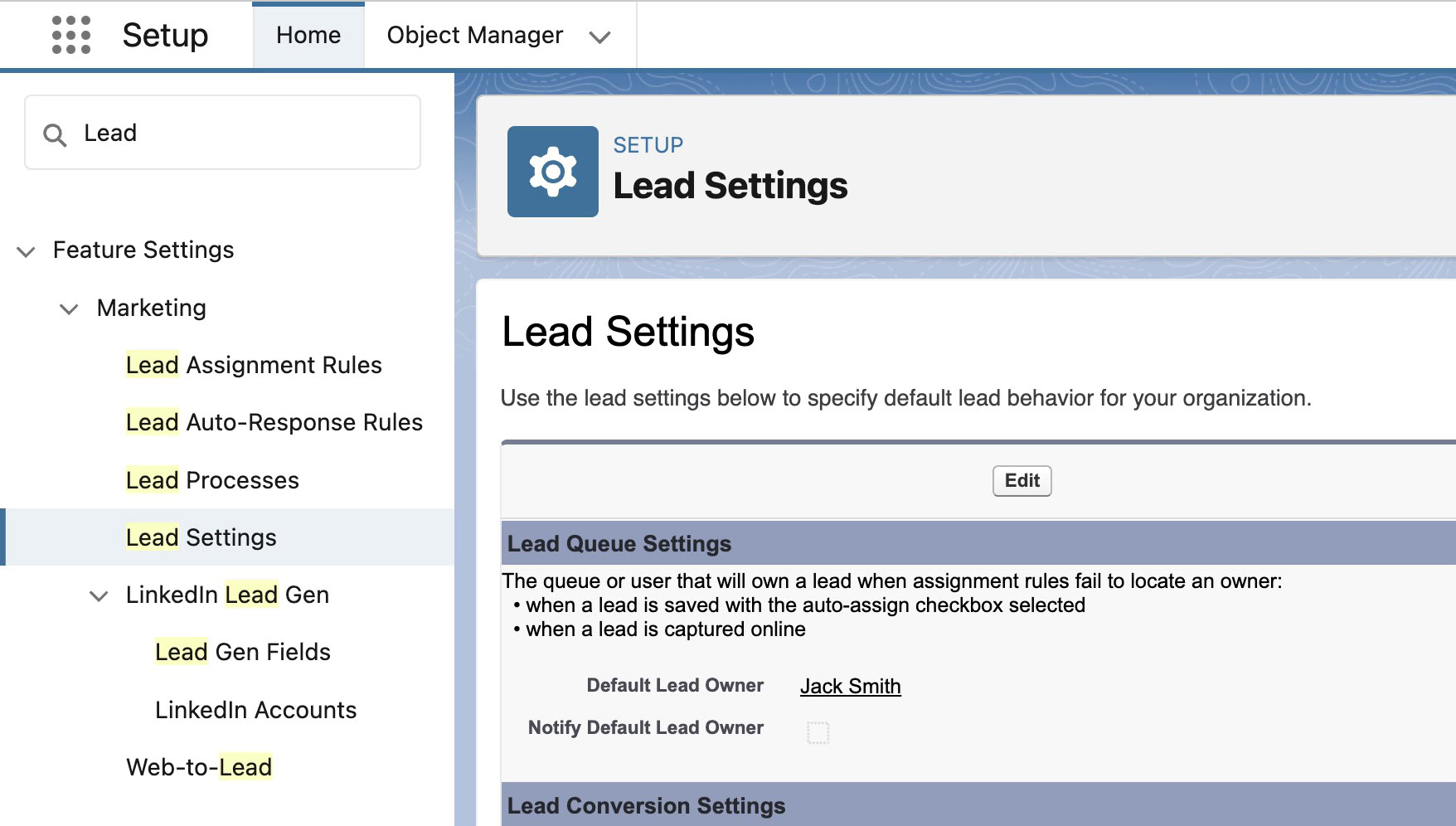Open Web-to-Lead settings
Image resolution: width=1456 pixels, height=826 pixels.
(198, 766)
